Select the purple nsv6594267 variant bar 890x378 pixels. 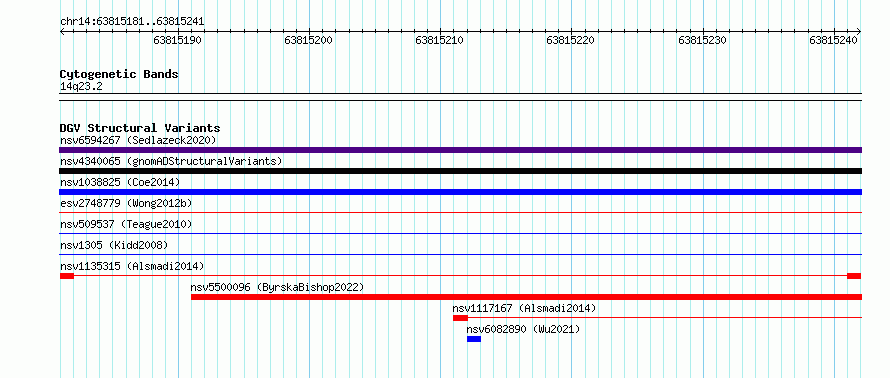460,150
